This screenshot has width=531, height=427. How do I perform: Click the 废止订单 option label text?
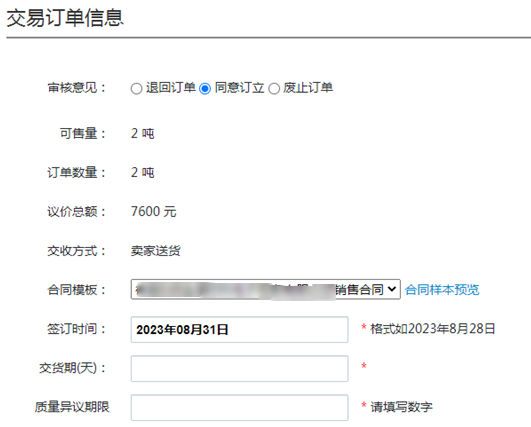pos(308,88)
